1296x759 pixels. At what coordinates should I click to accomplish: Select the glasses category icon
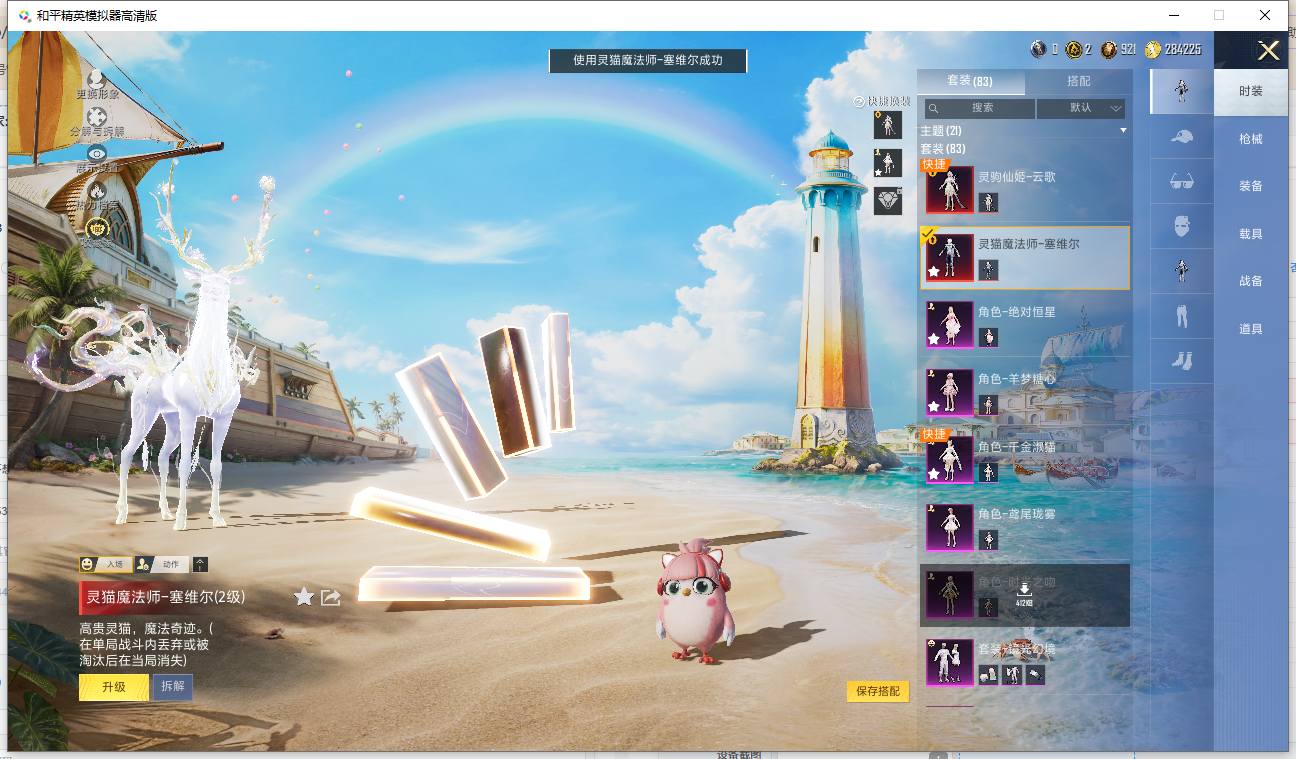click(x=1181, y=181)
